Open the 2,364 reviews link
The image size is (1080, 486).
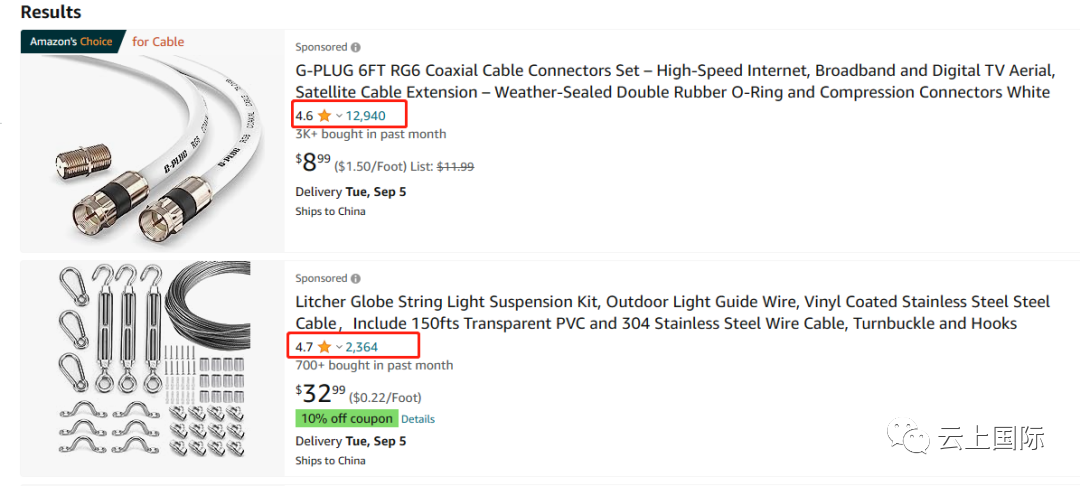[x=362, y=347]
